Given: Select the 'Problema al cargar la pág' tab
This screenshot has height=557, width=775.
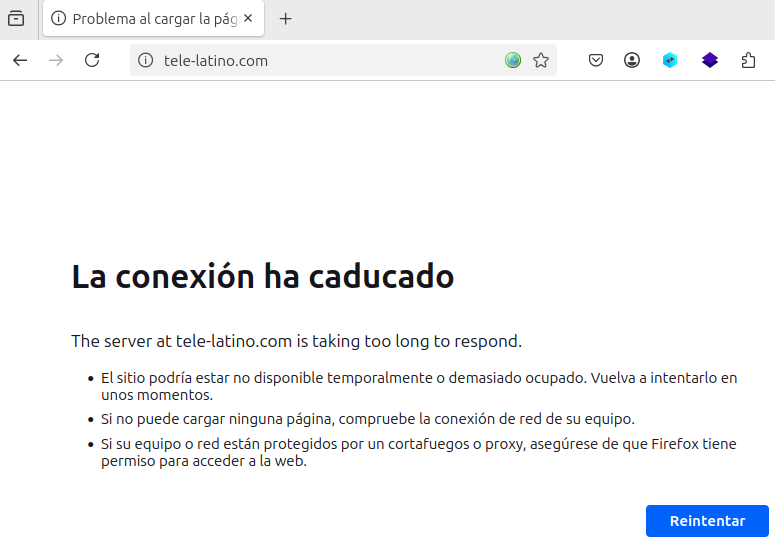Looking at the screenshot, I should point(153,19).
